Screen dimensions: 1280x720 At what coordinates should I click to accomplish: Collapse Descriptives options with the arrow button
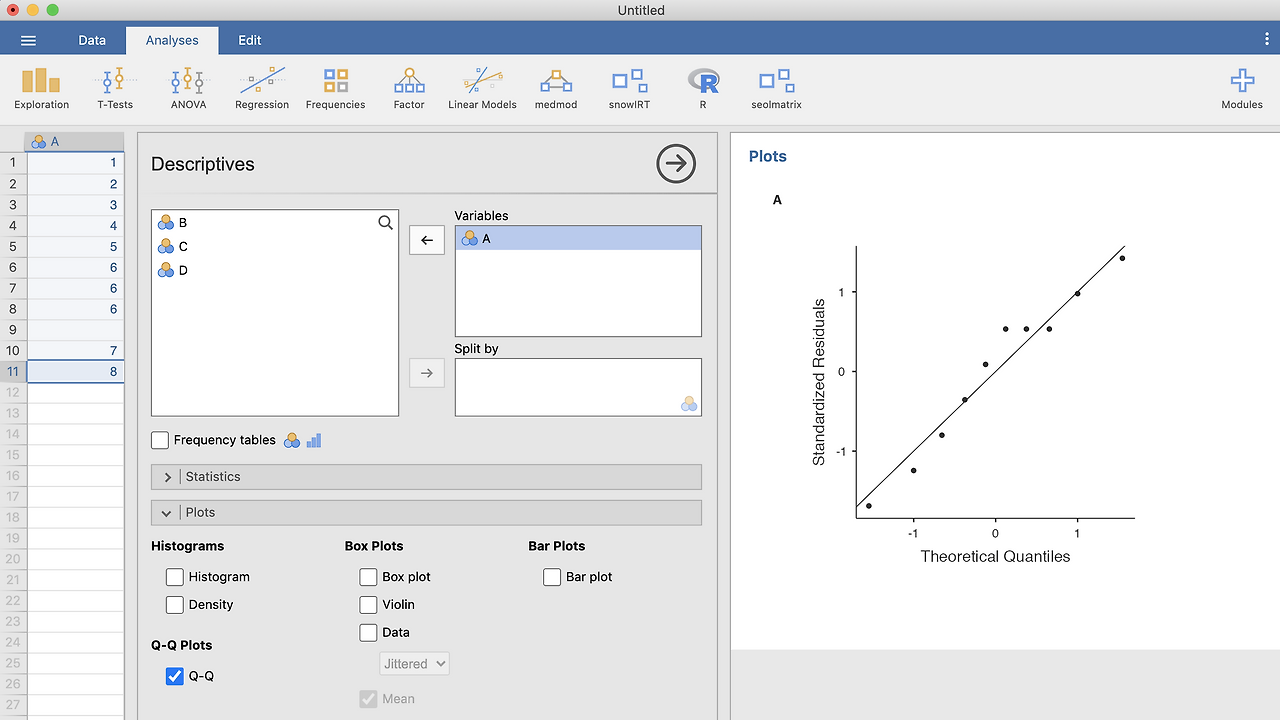[x=676, y=163]
